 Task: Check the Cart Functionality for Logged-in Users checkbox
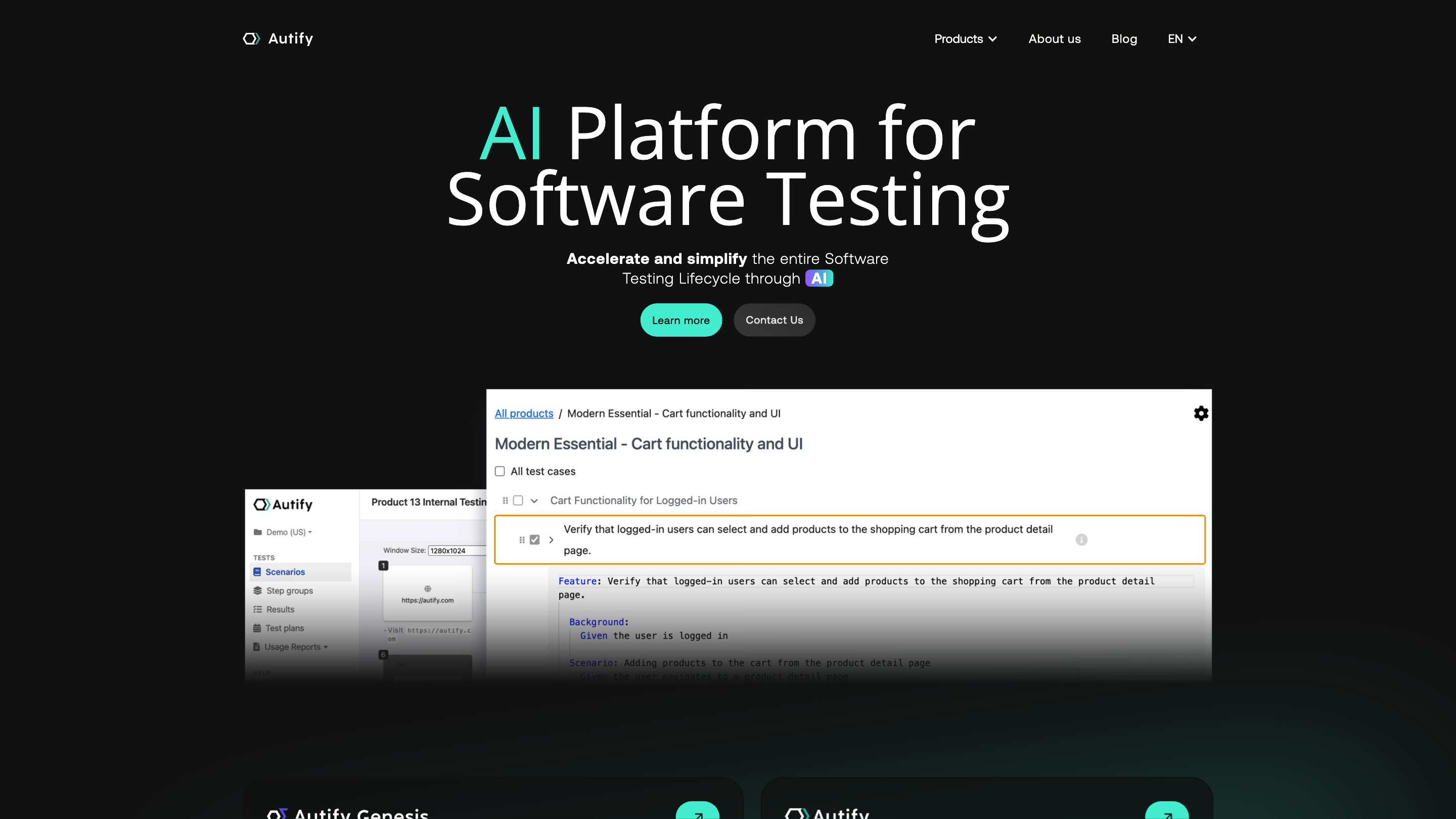coord(518,500)
